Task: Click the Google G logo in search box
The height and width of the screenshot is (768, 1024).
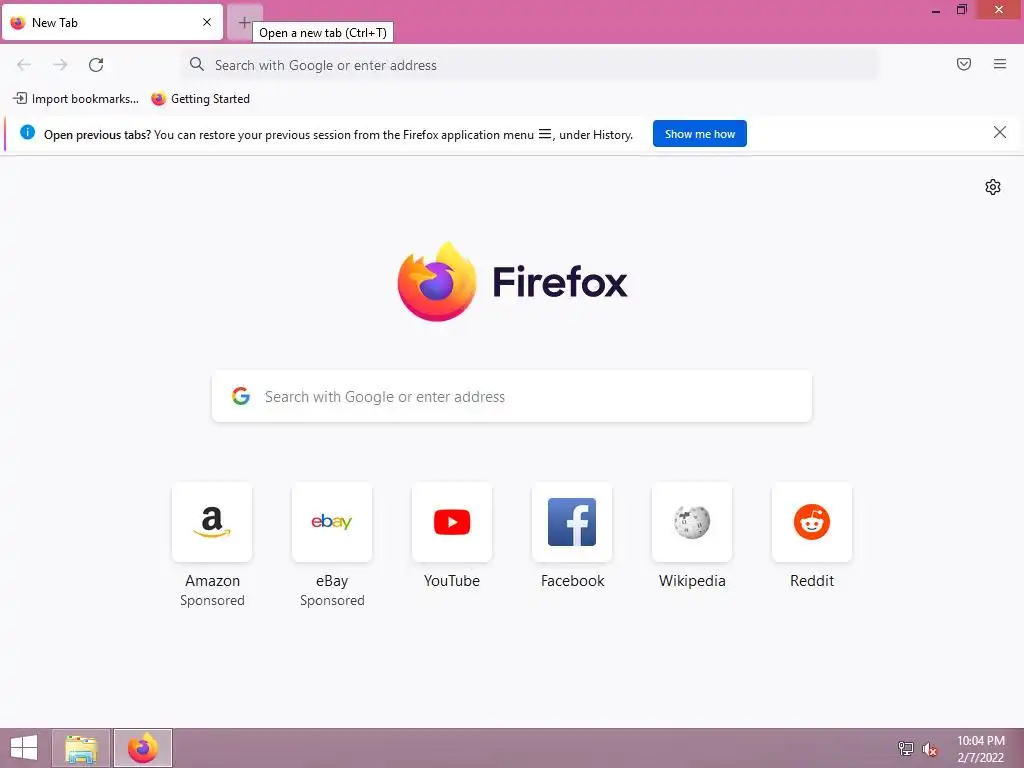Action: click(241, 396)
